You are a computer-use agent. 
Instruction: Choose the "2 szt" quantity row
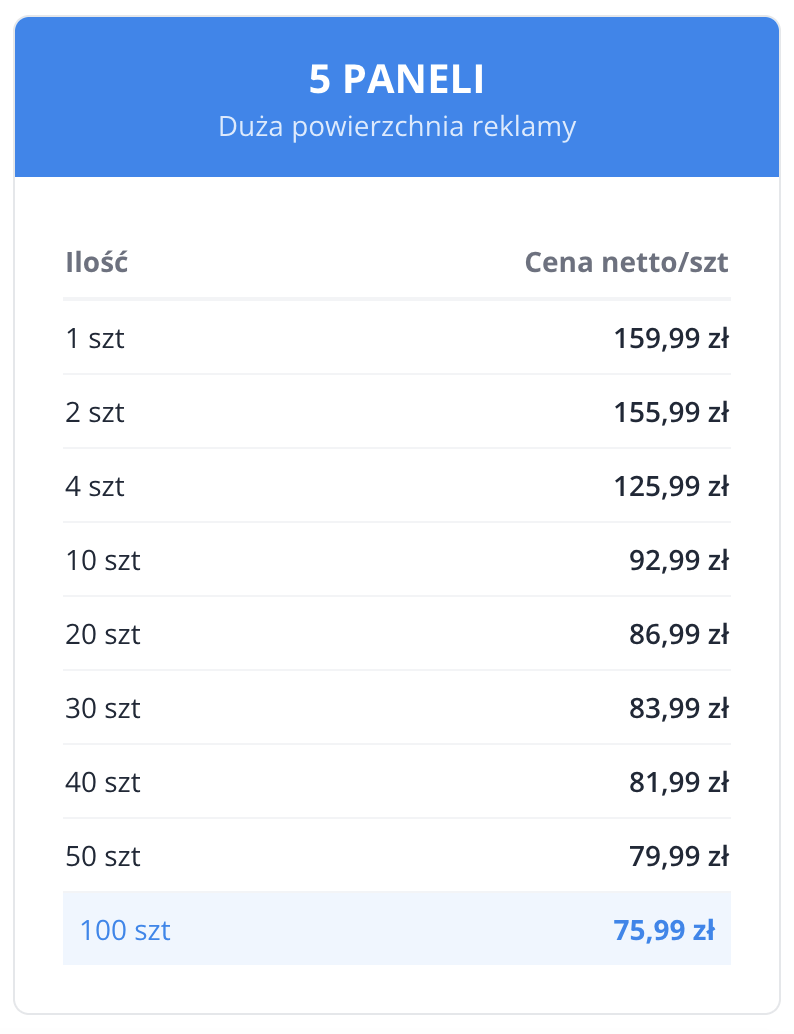click(95, 413)
